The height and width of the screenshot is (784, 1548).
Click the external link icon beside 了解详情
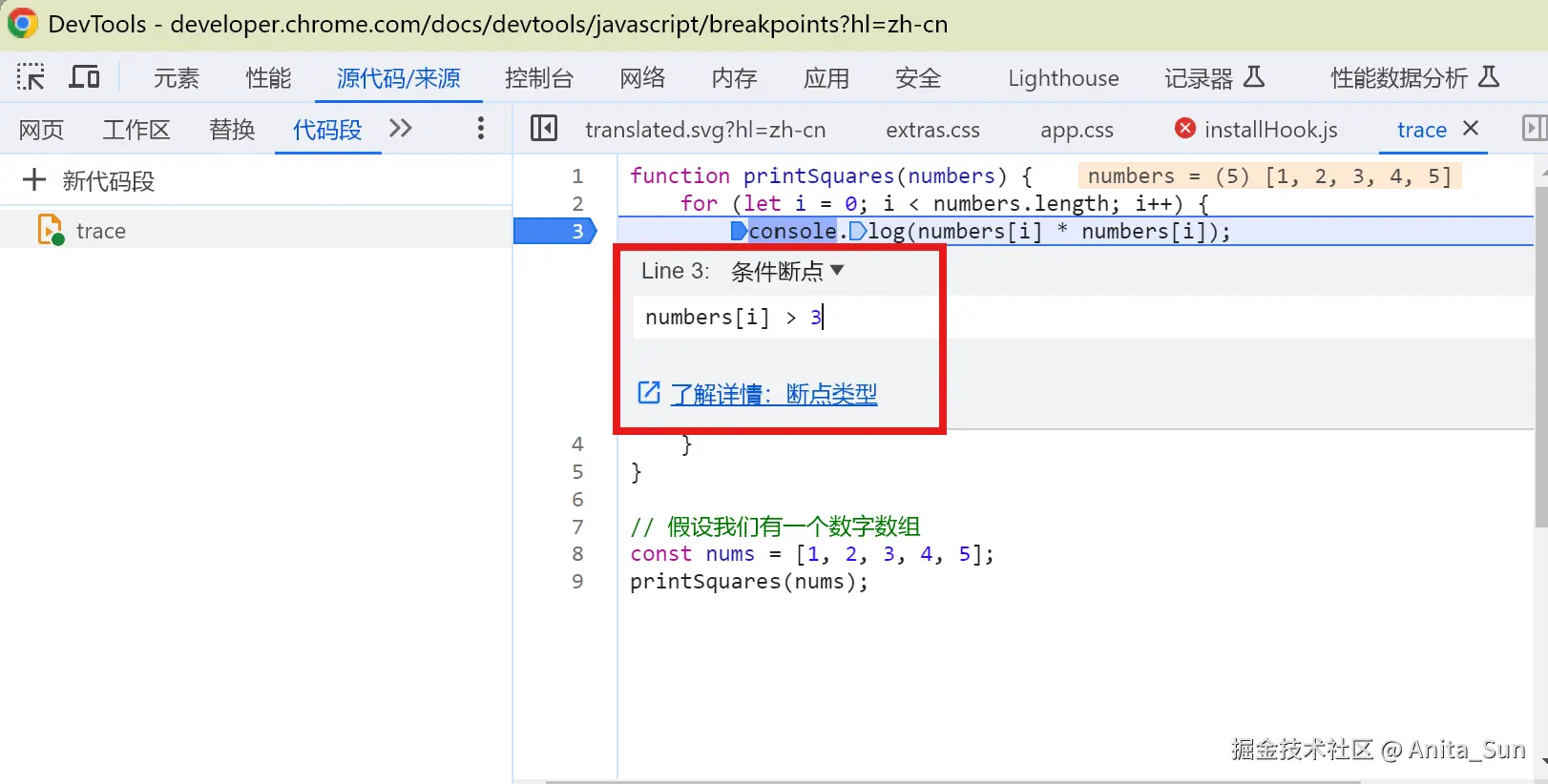649,393
